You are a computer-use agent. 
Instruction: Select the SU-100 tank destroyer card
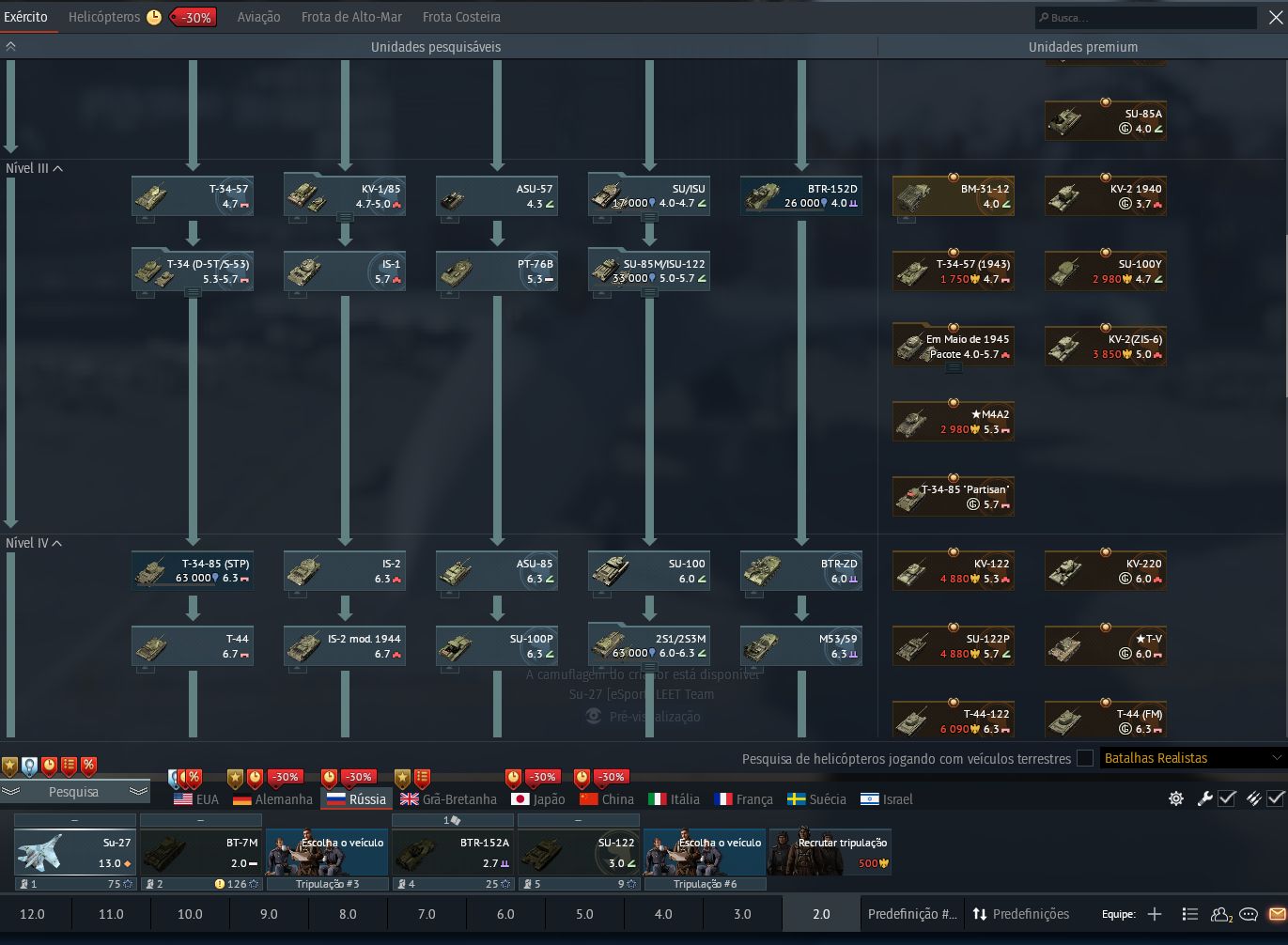649,571
